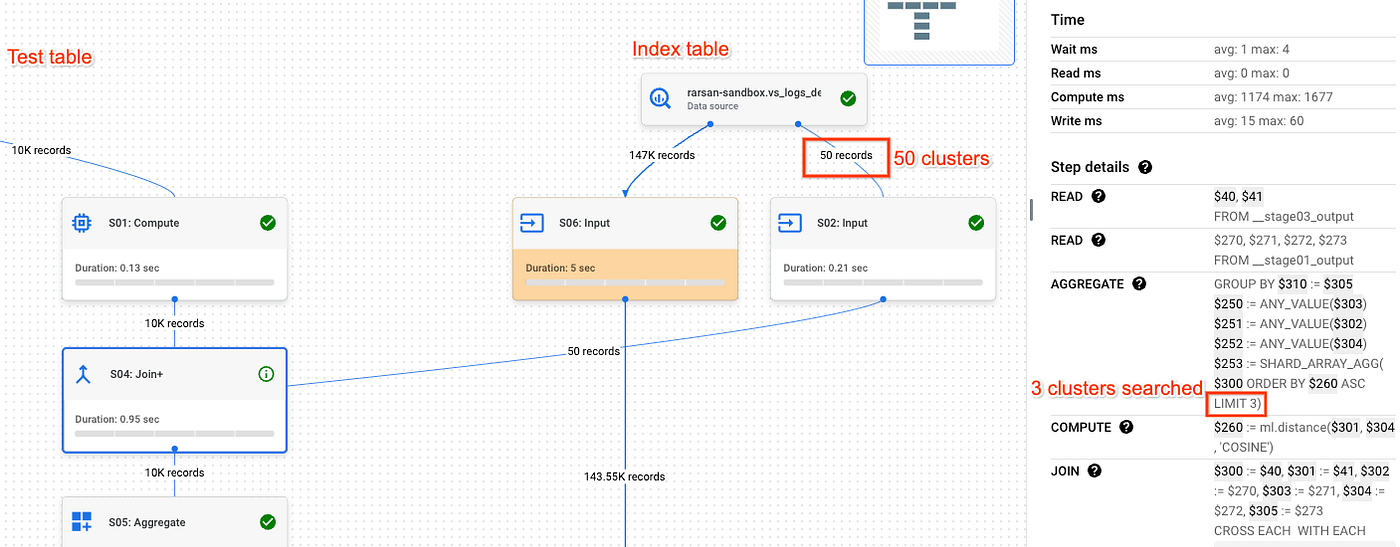Viewport: 1400px width, 547px height.
Task: Select the S05: Aggregate stage node
Action: [x=175, y=522]
